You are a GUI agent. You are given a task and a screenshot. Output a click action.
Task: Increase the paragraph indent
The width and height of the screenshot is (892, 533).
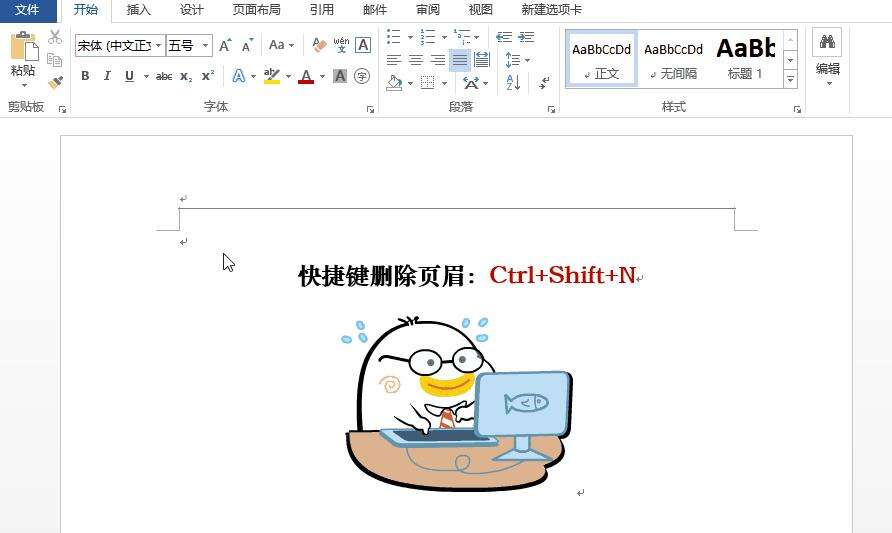point(526,37)
